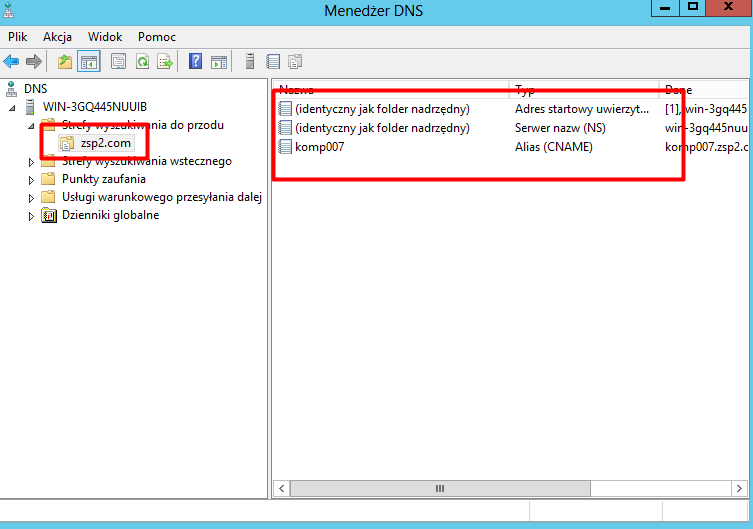Click the single-page new record toolbar icon
753x529 pixels.
(x=272, y=62)
